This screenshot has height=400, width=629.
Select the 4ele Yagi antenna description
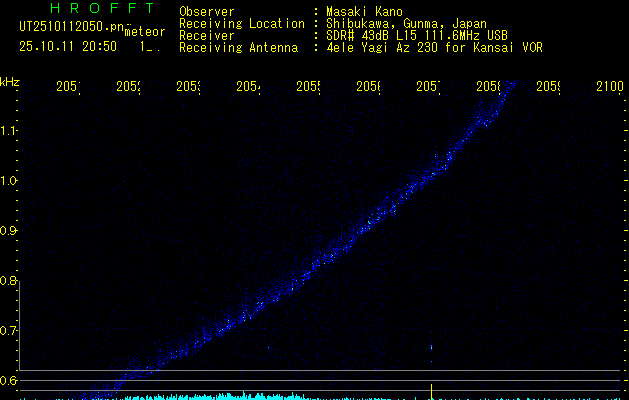click(x=434, y=47)
